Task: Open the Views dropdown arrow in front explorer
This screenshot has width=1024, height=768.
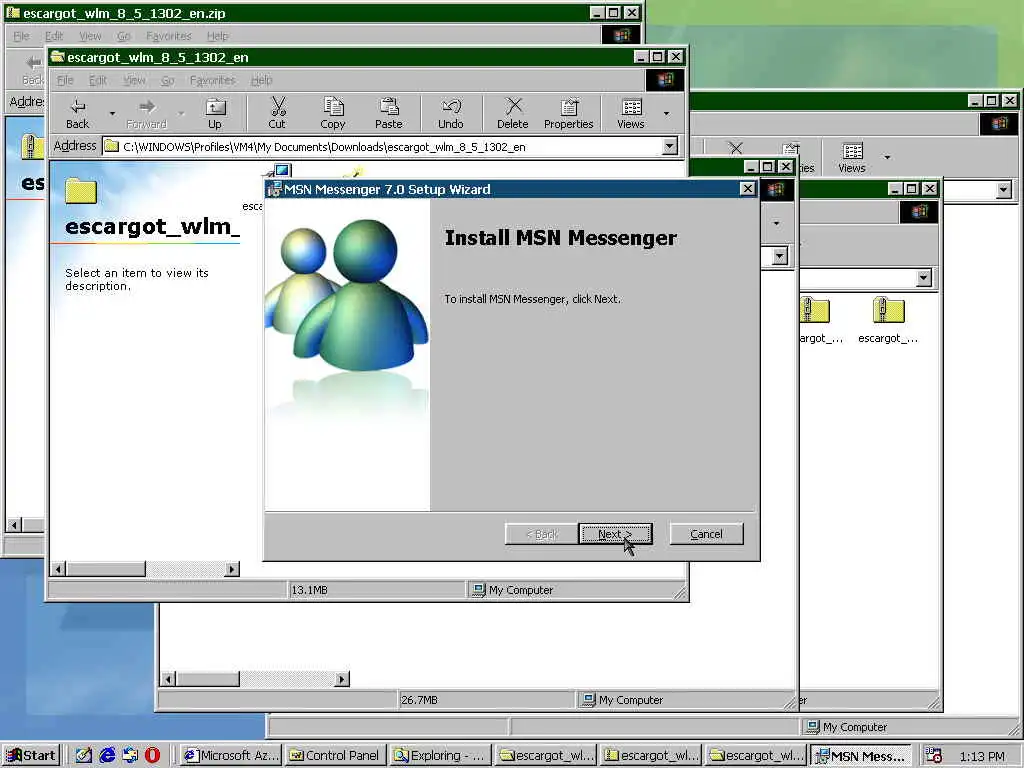Action: coord(666,114)
